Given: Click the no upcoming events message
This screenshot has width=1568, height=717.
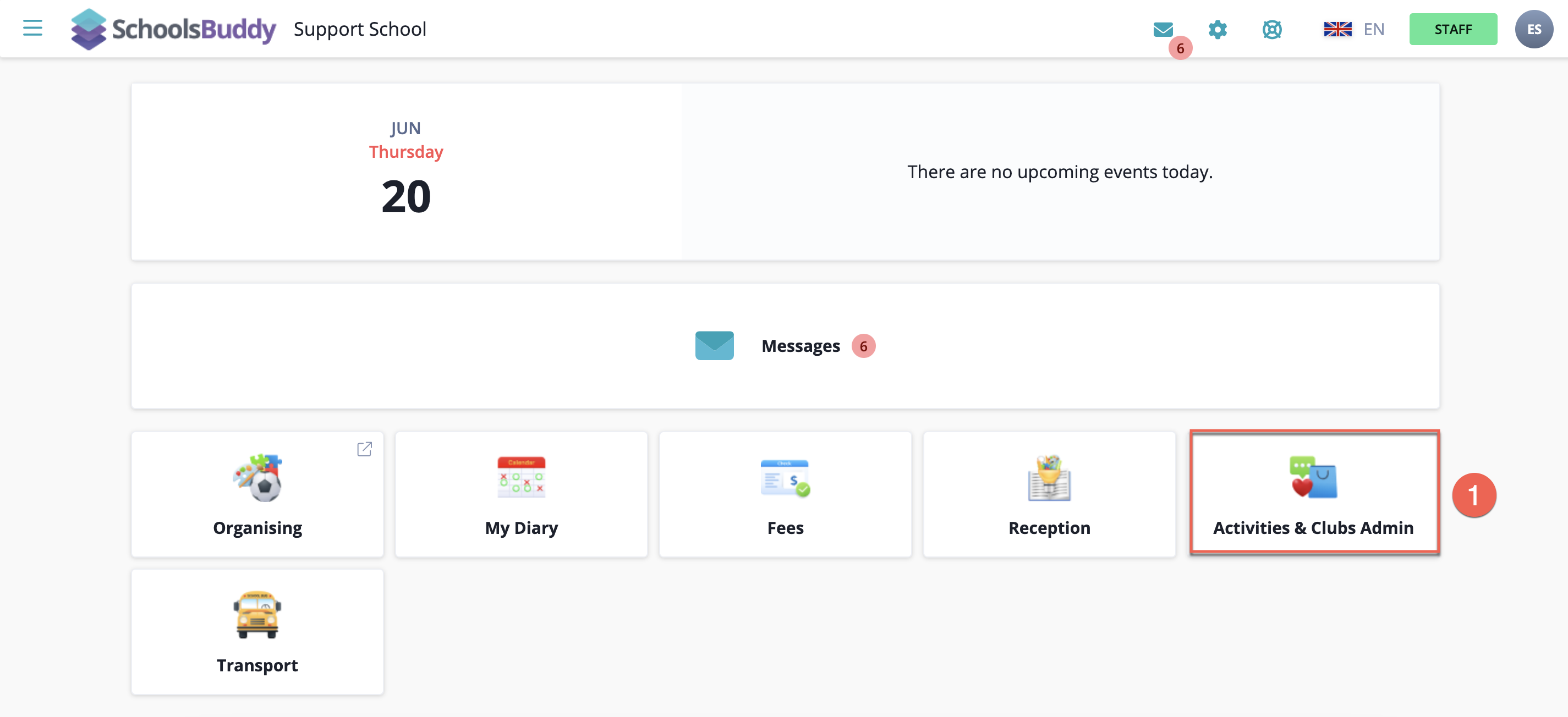Looking at the screenshot, I should pyautogui.click(x=1060, y=172).
